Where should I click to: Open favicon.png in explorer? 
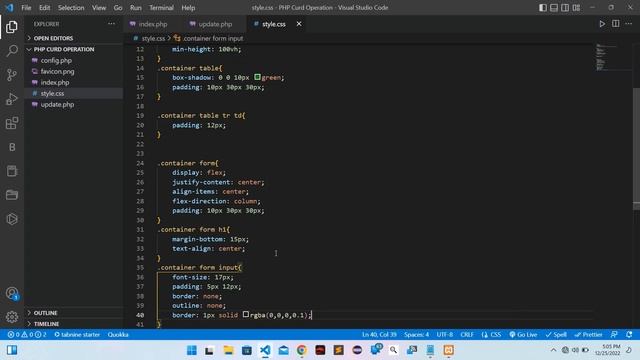pos(73,71)
